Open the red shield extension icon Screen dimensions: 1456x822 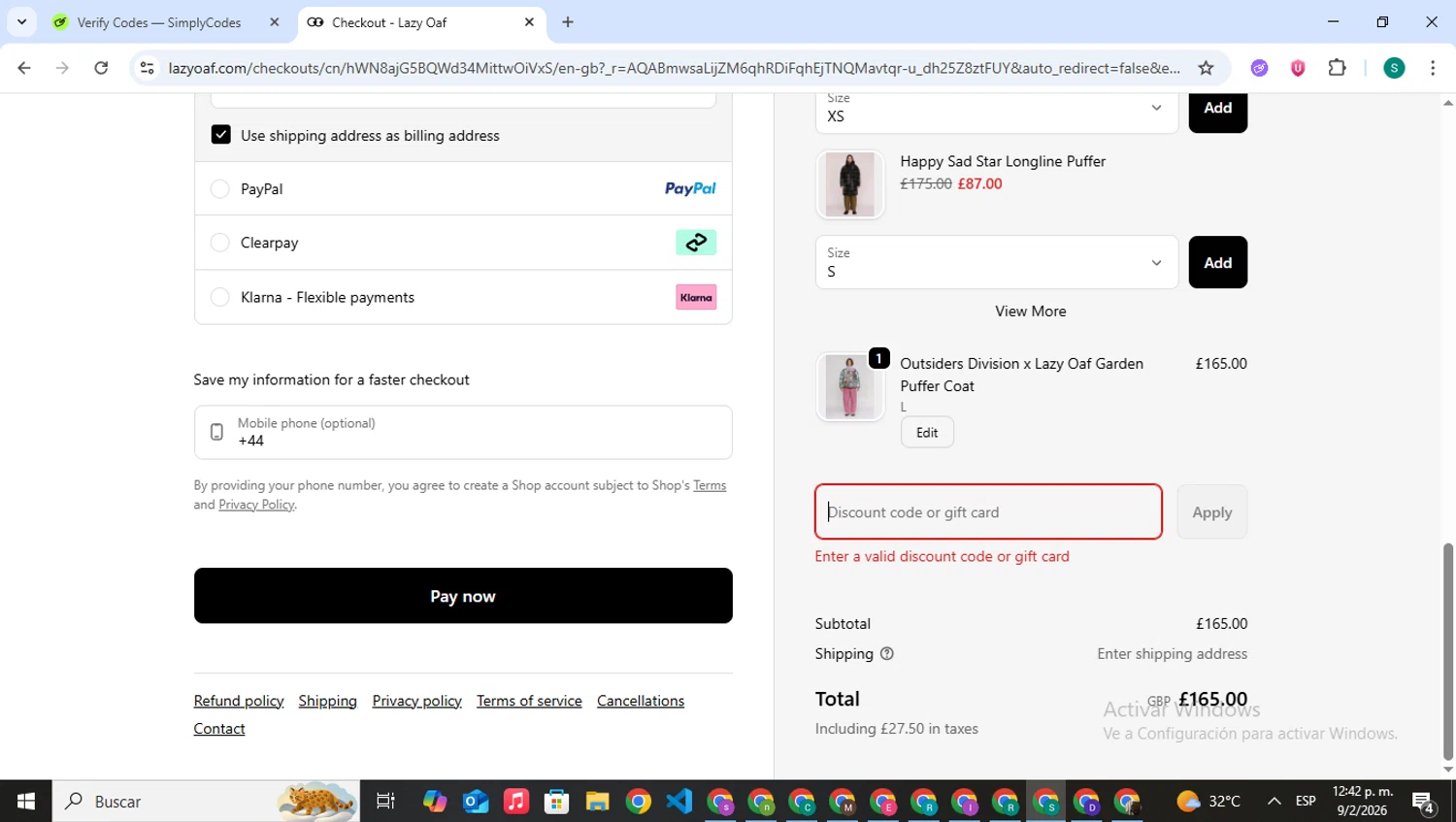pyautogui.click(x=1298, y=68)
